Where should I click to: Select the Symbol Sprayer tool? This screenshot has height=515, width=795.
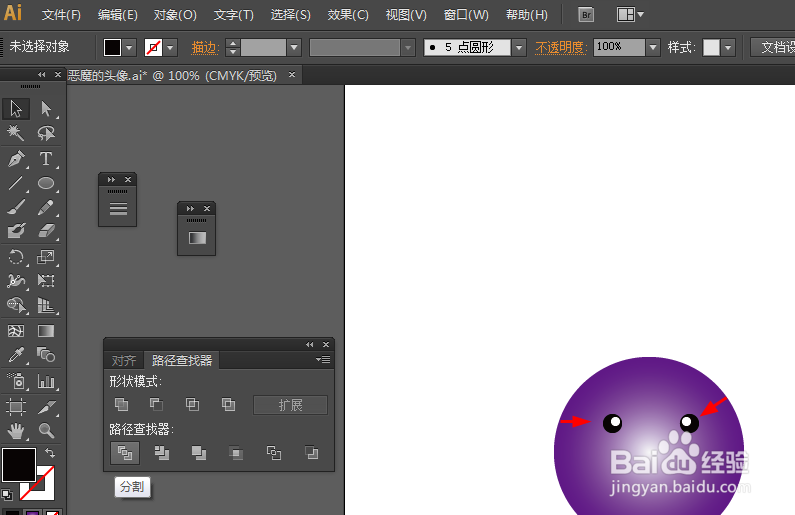pos(16,381)
